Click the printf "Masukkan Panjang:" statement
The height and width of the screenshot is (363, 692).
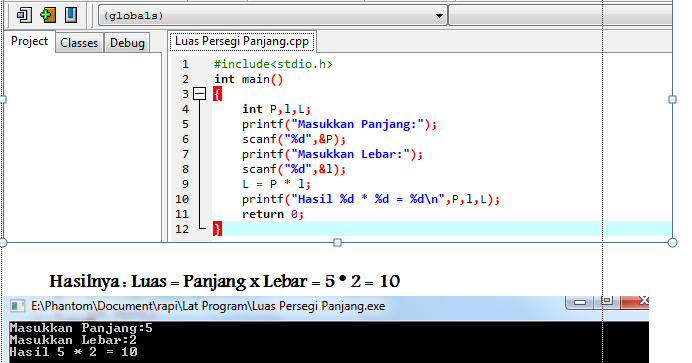[x=339, y=124]
